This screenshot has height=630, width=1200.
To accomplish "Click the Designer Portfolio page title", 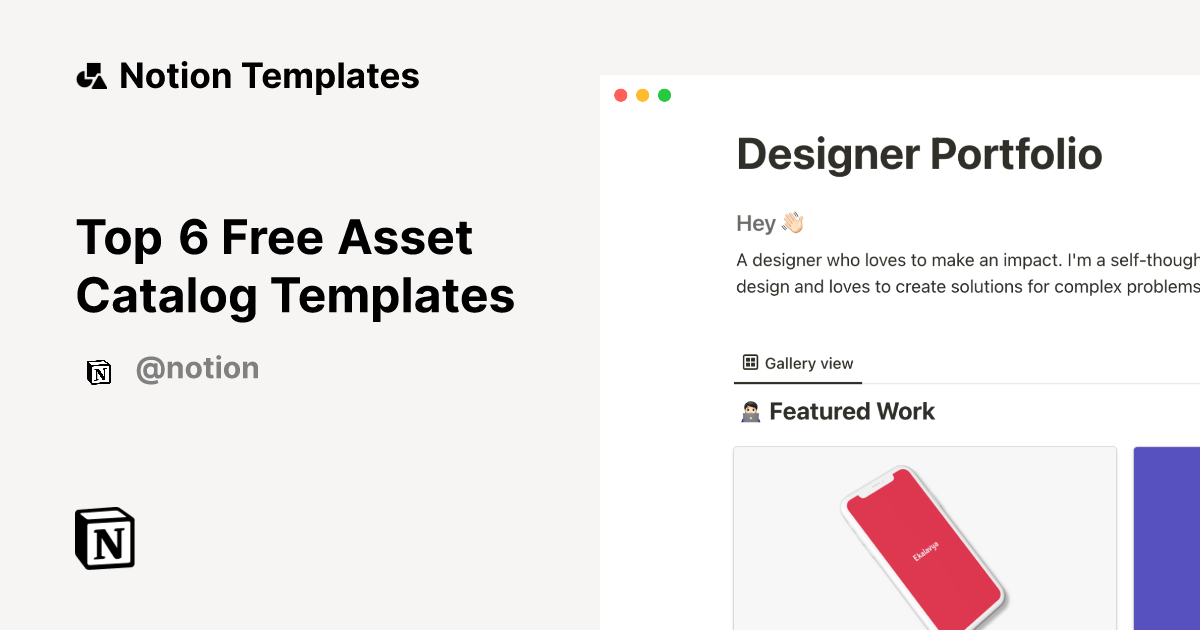I will (919, 154).
